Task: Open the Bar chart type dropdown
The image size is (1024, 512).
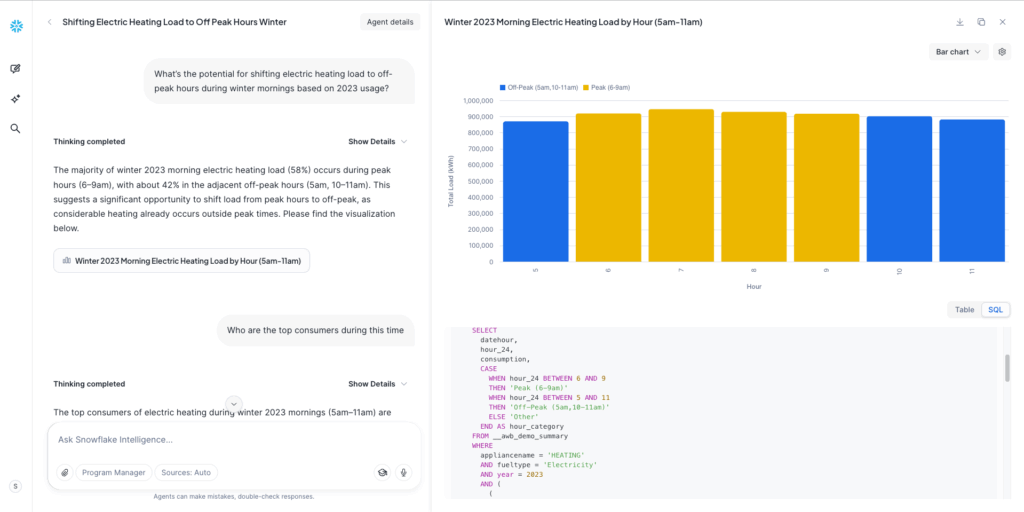Action: pos(958,51)
